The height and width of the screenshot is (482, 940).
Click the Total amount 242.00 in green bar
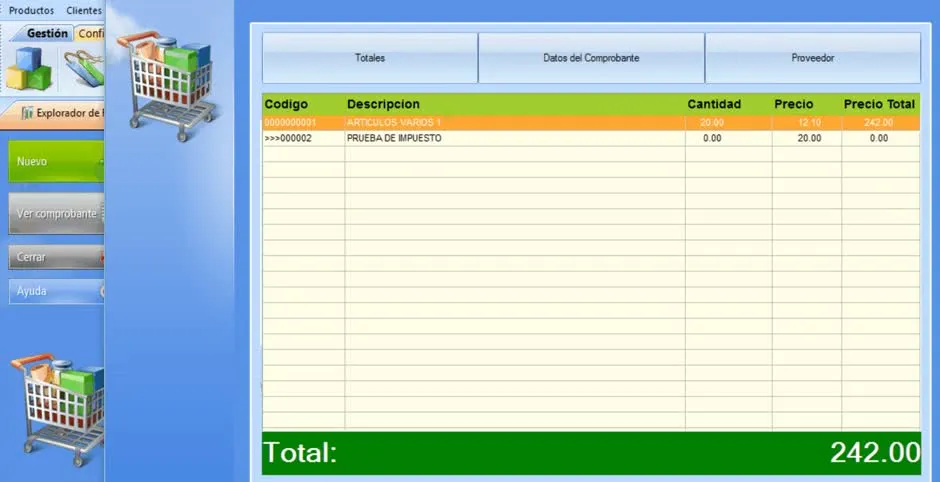pos(875,453)
